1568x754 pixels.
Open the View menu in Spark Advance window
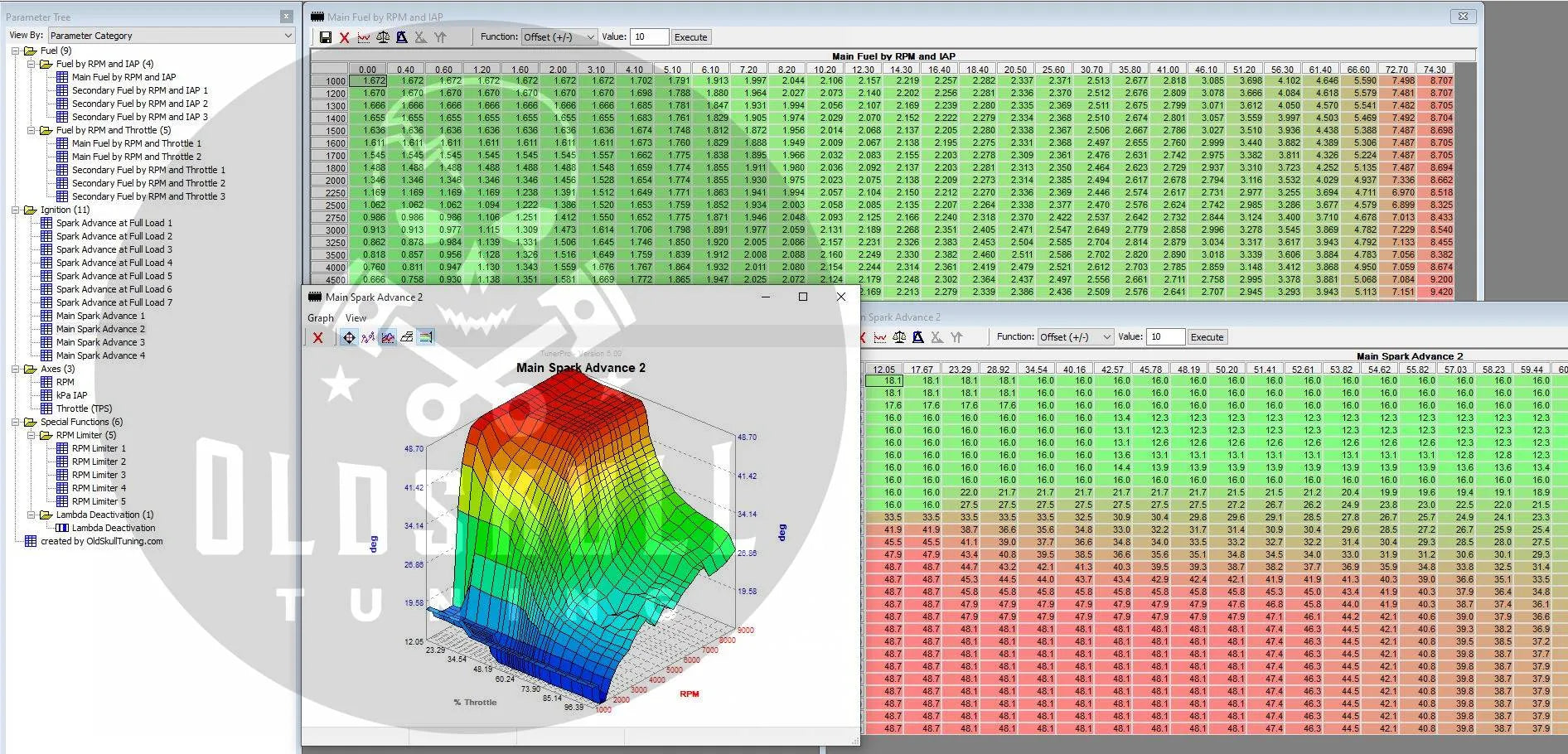click(x=356, y=318)
